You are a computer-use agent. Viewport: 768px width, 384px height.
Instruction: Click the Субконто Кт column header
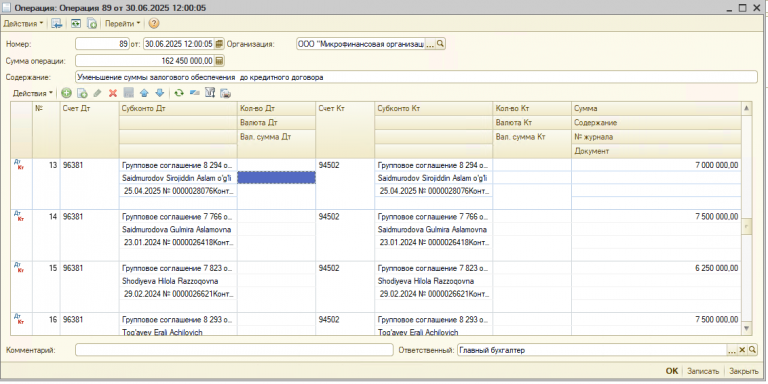[x=433, y=109]
